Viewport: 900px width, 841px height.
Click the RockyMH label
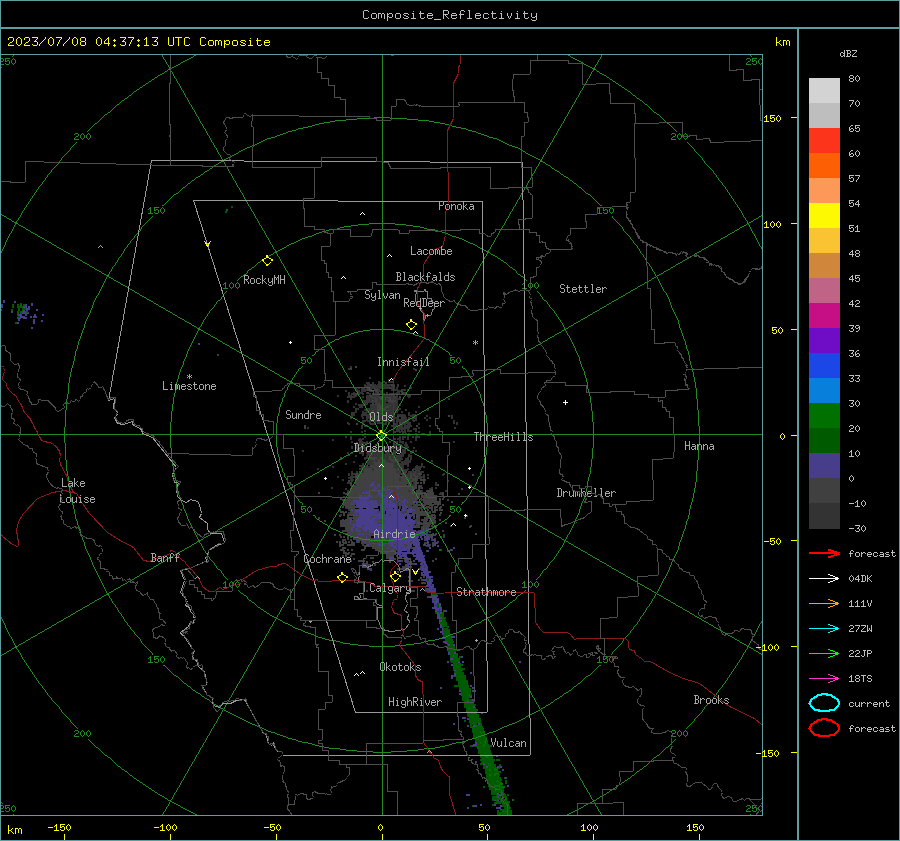point(264,280)
